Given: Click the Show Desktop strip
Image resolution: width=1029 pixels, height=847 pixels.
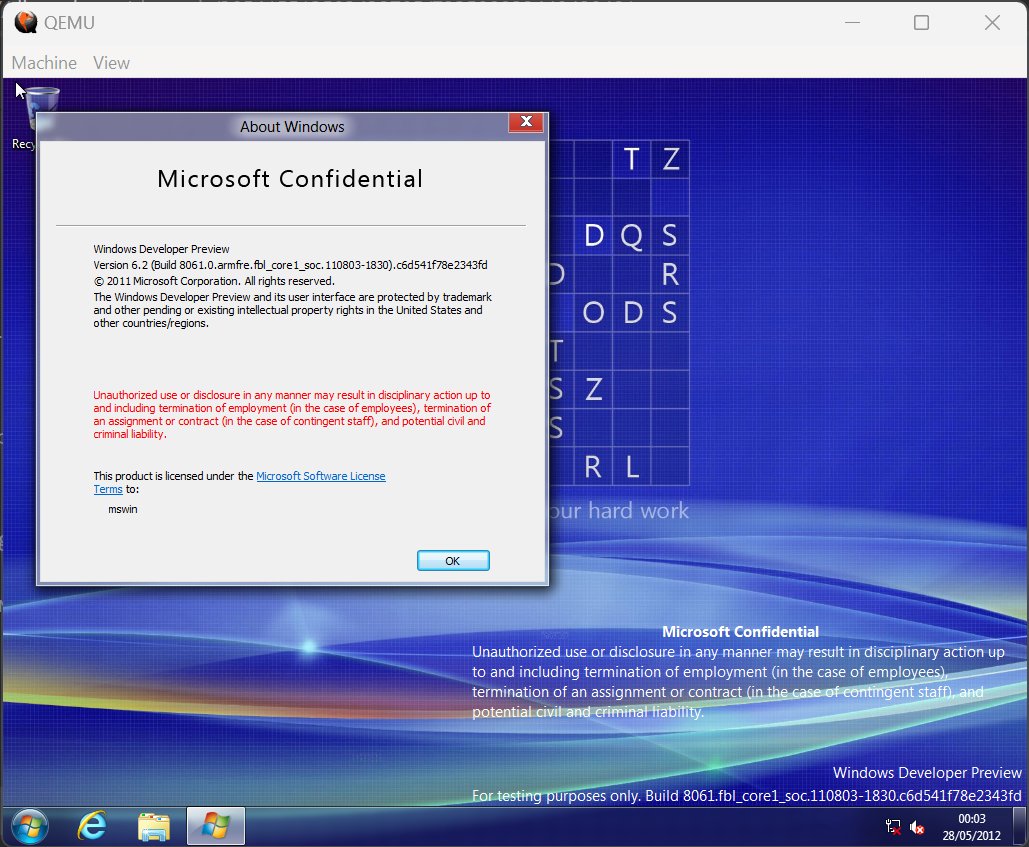Looking at the screenshot, I should (x=1019, y=826).
